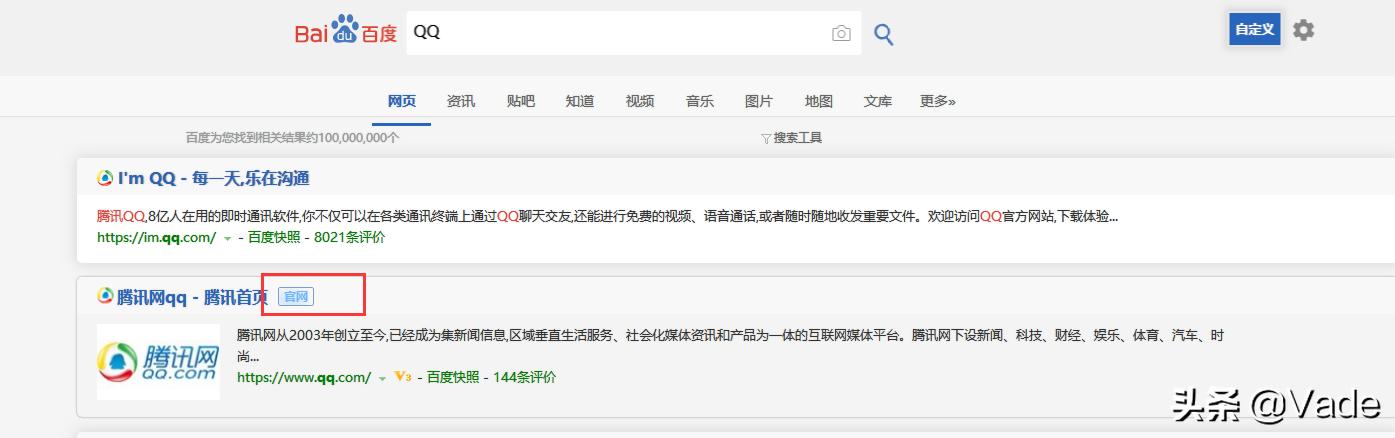Screen dimensions: 1395x438
Task: Click the Baidu logo
Action: click(x=345, y=31)
